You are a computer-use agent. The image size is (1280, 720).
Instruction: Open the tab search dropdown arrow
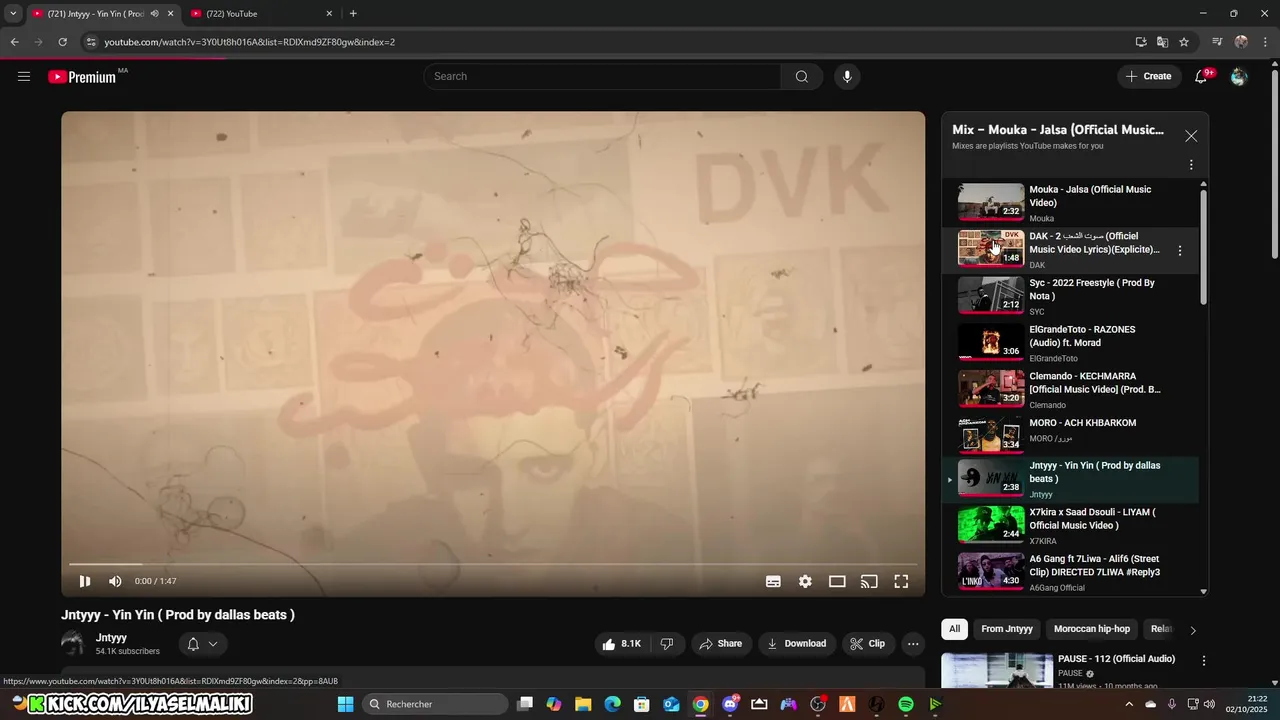[x=13, y=14]
